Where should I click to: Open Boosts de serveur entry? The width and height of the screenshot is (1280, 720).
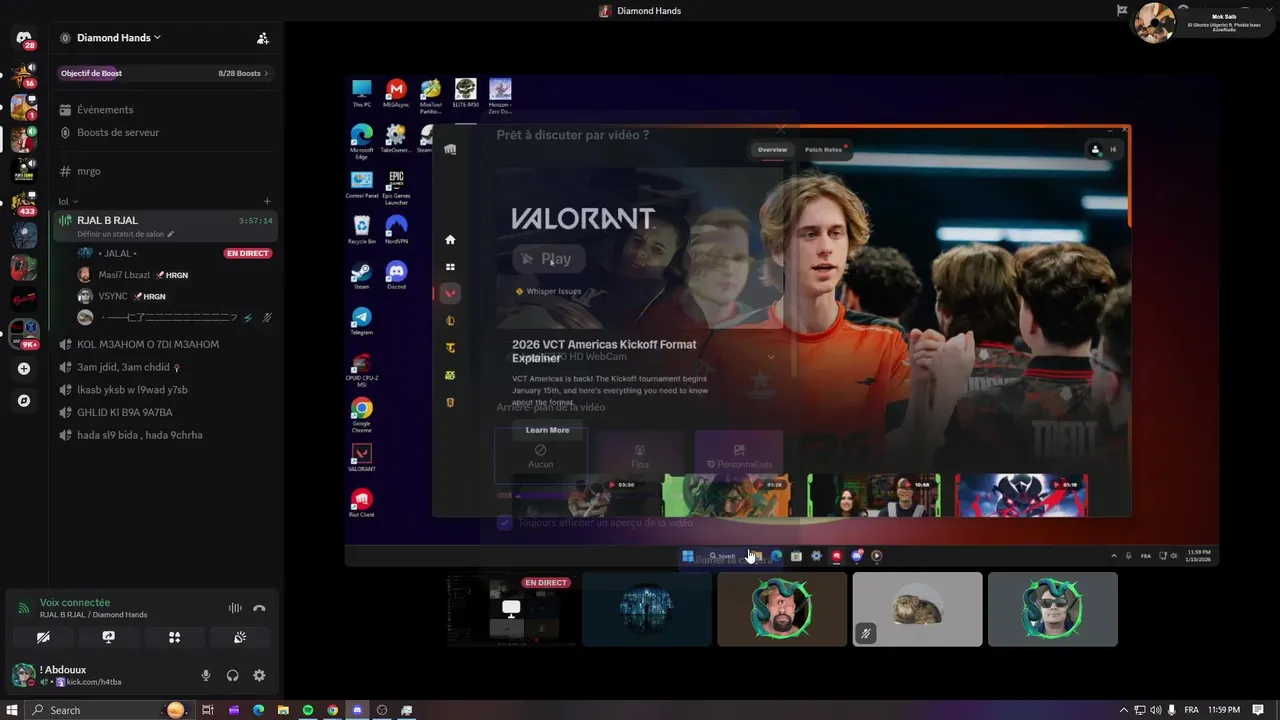point(118,132)
